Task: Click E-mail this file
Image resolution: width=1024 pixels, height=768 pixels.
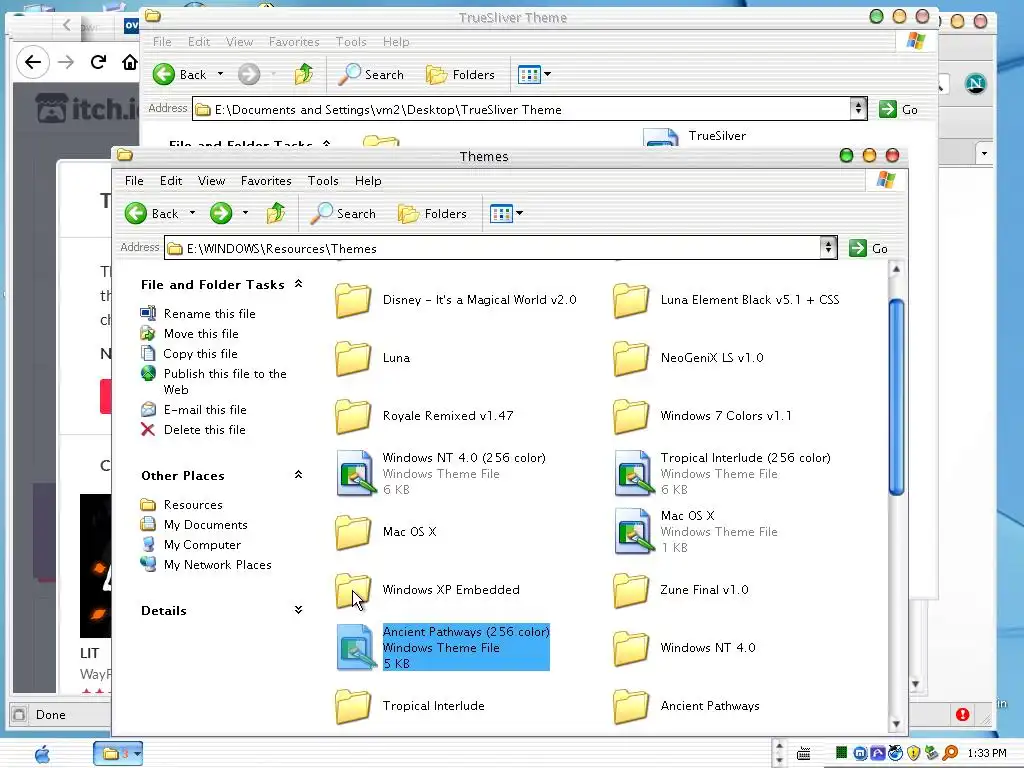Action: coord(205,410)
